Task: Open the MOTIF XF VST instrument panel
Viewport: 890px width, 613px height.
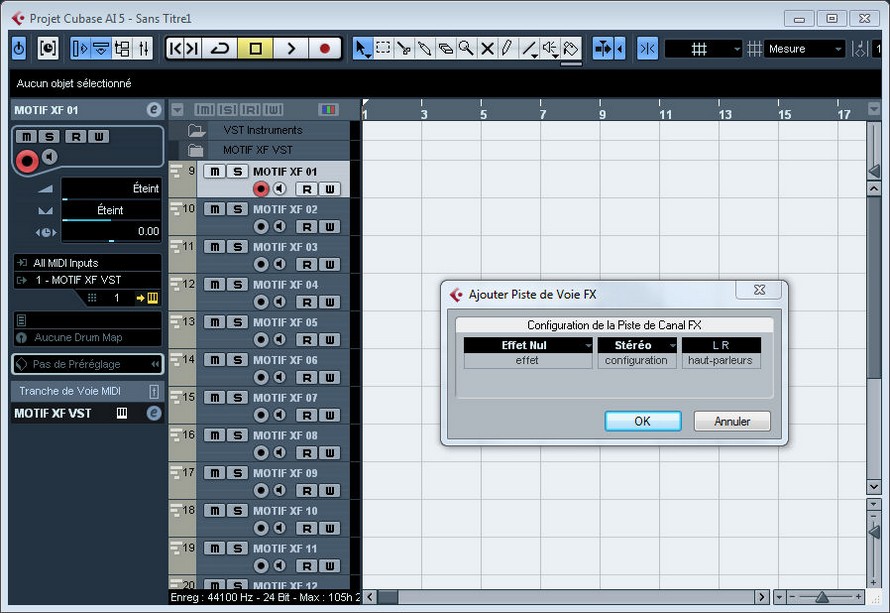Action: 122,413
